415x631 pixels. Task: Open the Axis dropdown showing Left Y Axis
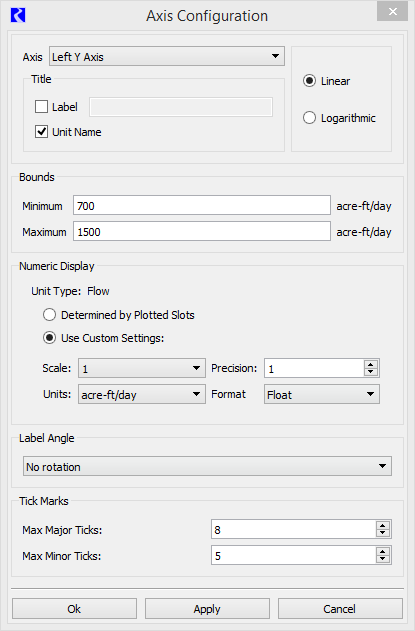167,56
